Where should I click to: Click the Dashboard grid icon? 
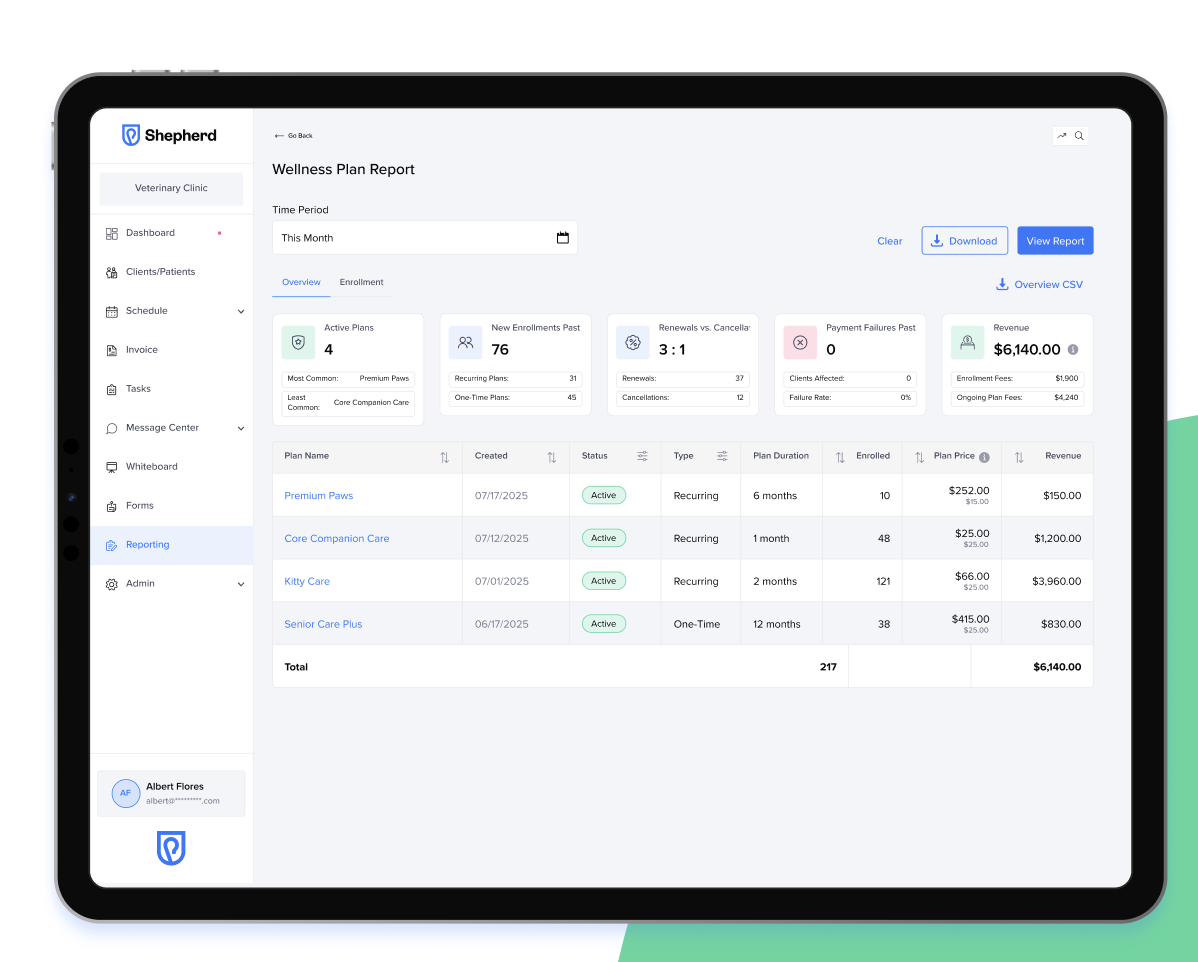click(x=112, y=233)
